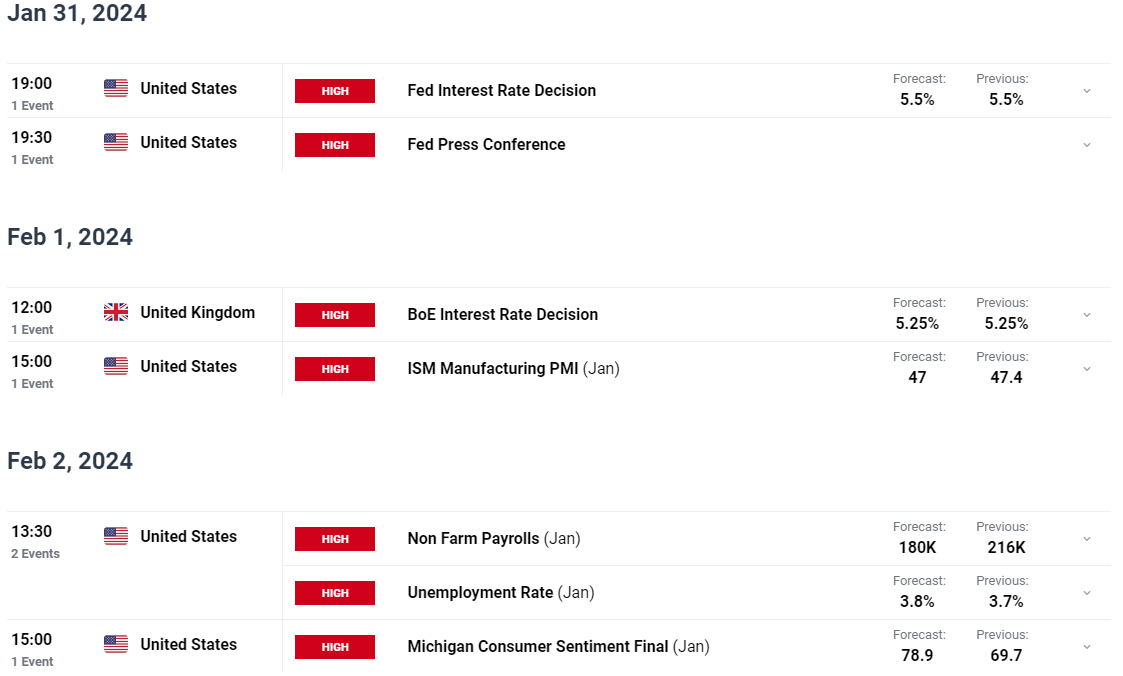Expand the Fed Interest Rate Decision row chevron

point(1086,91)
